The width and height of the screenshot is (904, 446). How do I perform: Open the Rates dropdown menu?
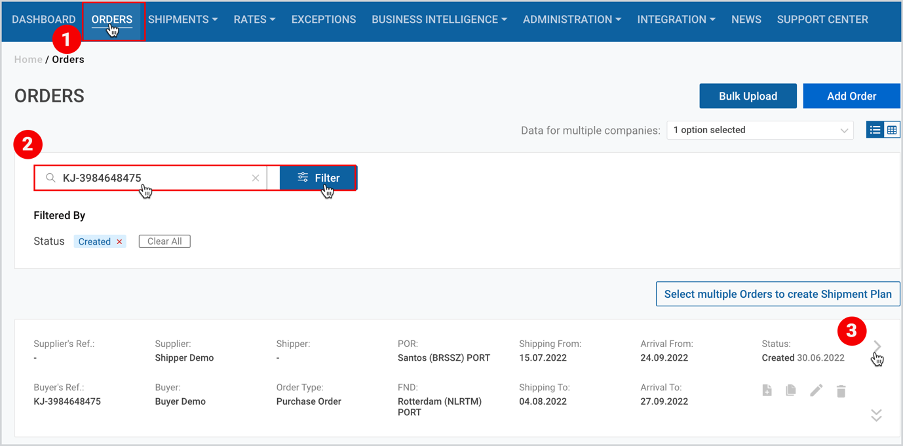click(254, 20)
